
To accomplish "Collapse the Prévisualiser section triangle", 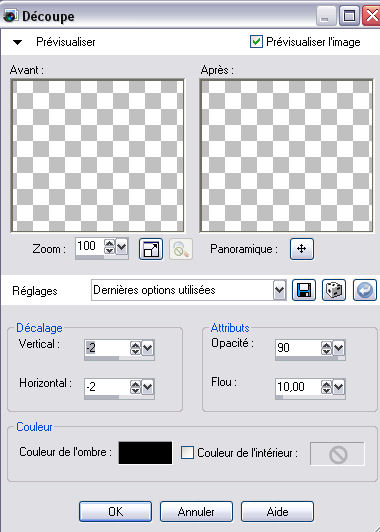I will point(17,42).
